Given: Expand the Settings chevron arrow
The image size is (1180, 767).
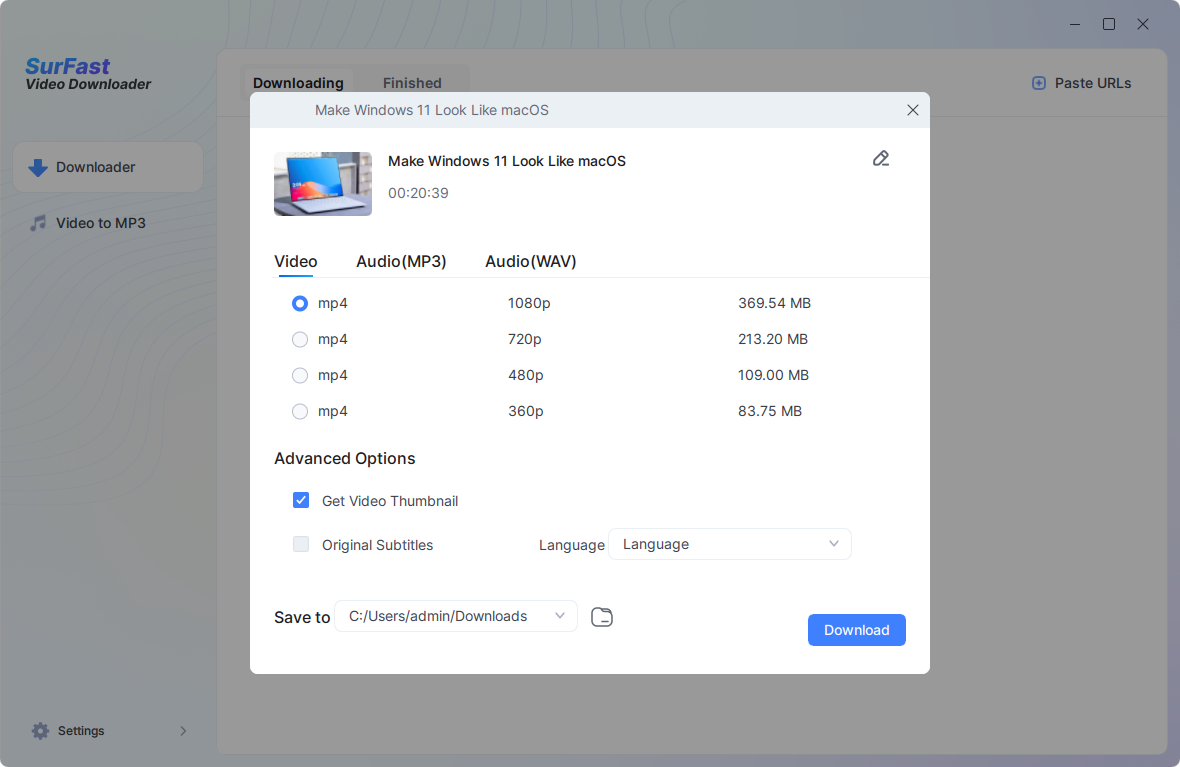Looking at the screenshot, I should pyautogui.click(x=183, y=731).
